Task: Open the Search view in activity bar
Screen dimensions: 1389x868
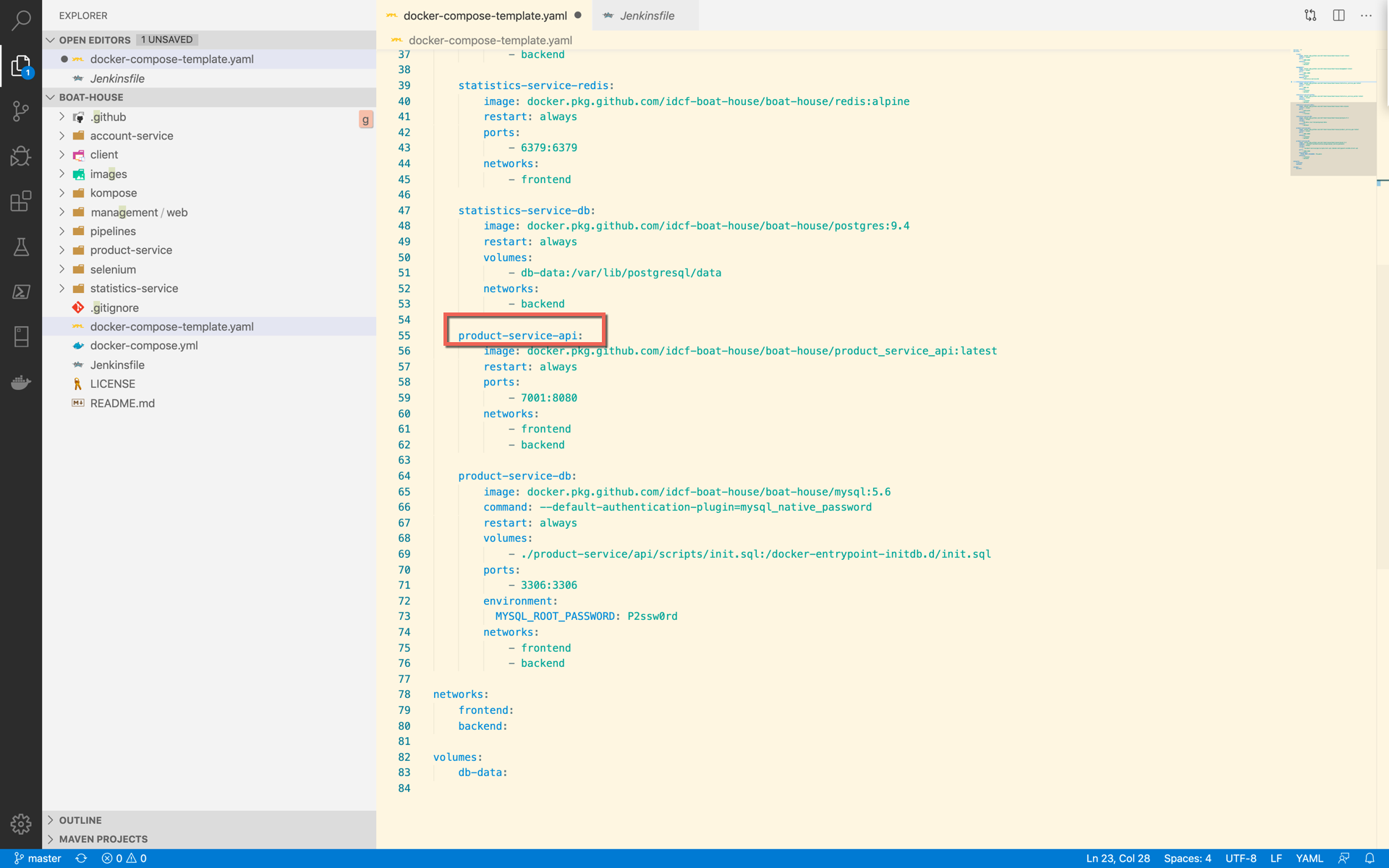Action: tap(21, 20)
